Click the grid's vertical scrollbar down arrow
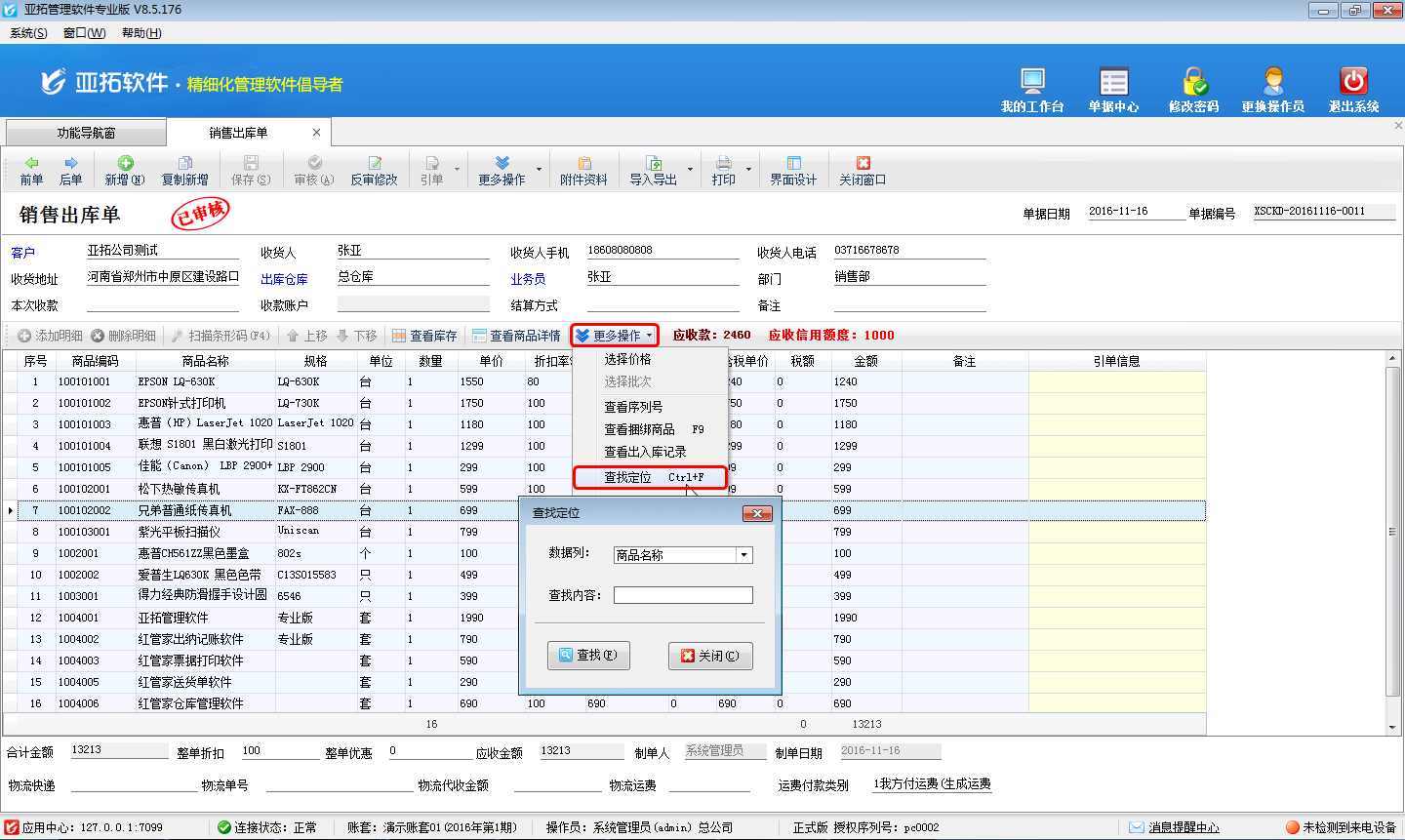This screenshot has height=840, width=1405. click(x=1392, y=727)
